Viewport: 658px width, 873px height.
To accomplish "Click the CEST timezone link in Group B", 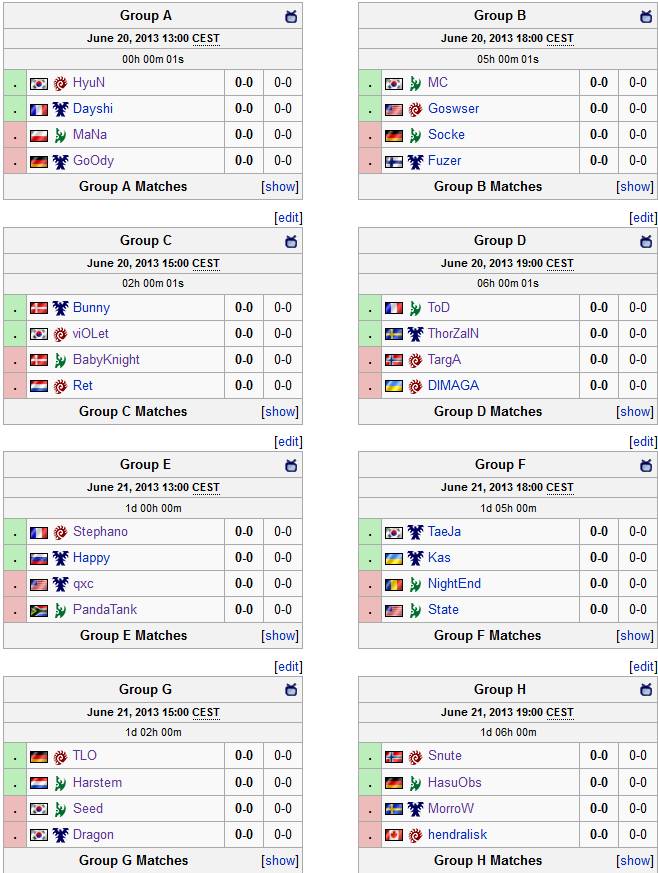I will pos(560,39).
